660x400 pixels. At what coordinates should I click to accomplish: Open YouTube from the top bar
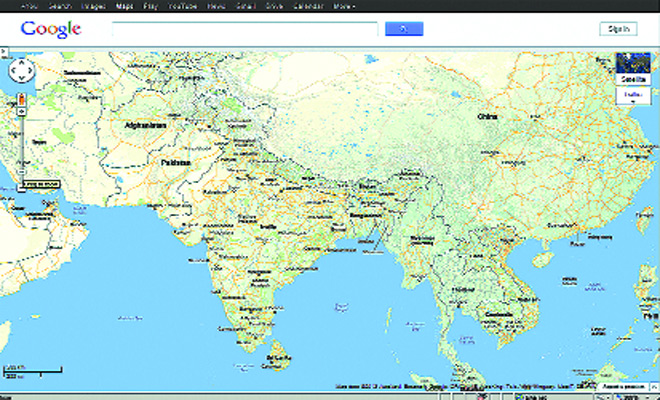click(183, 5)
